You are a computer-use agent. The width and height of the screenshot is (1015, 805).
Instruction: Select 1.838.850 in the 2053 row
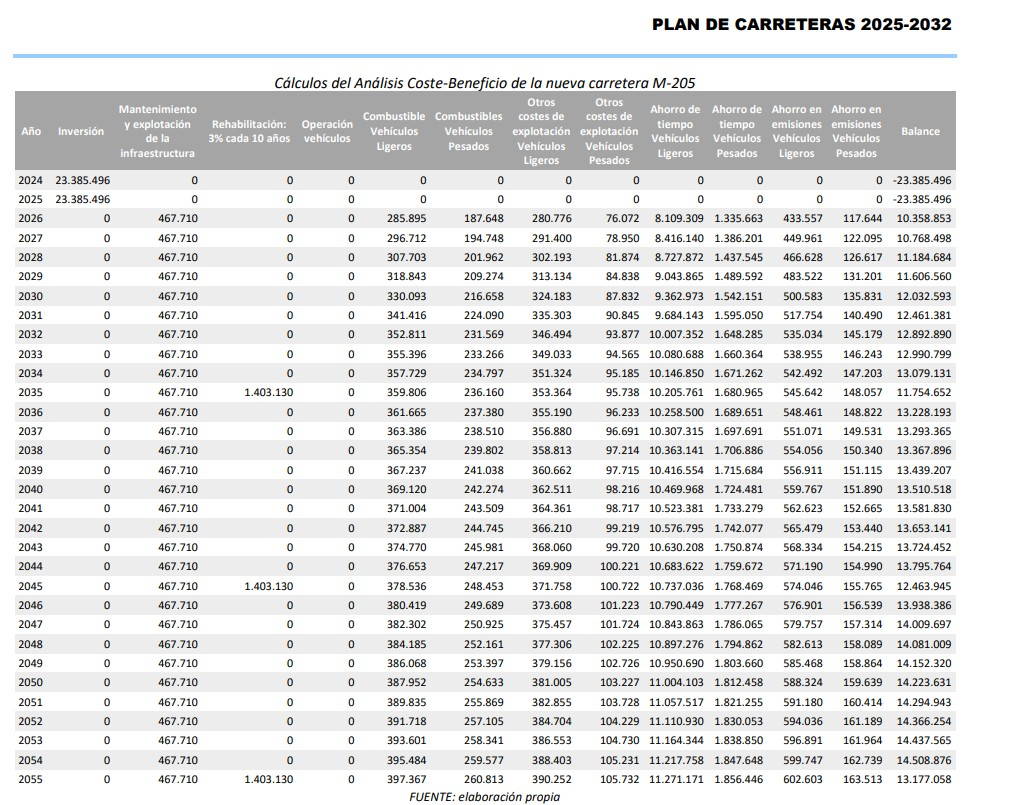point(739,740)
